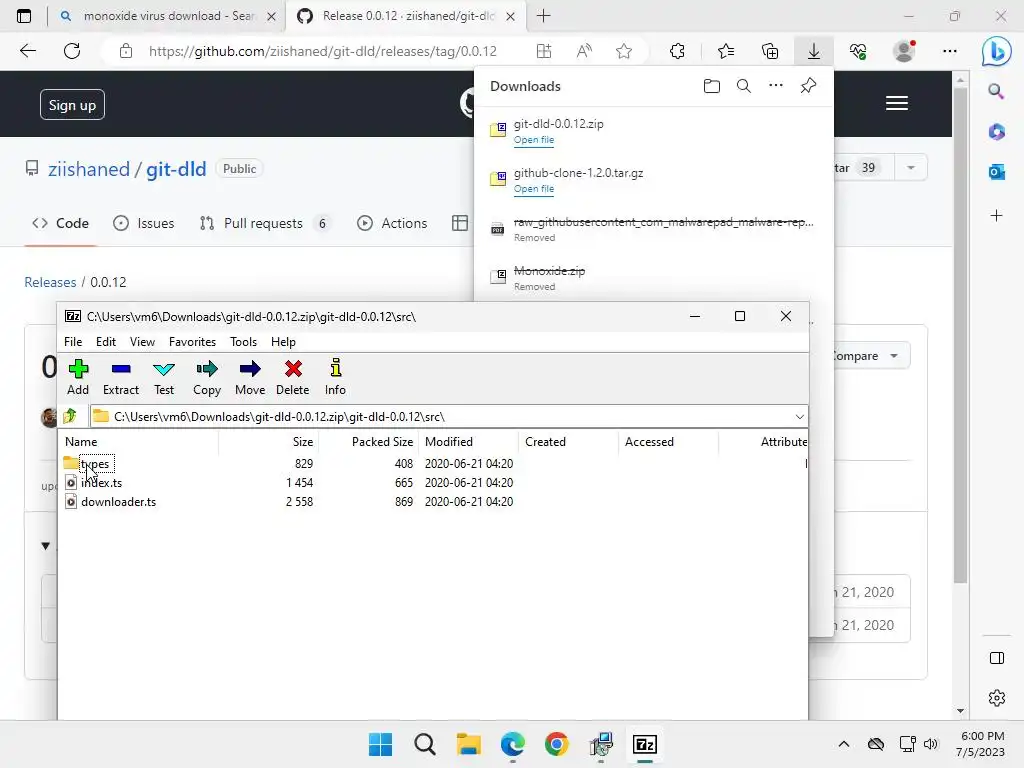
Task: Search downloads using the magnifier icon
Action: coord(743,86)
